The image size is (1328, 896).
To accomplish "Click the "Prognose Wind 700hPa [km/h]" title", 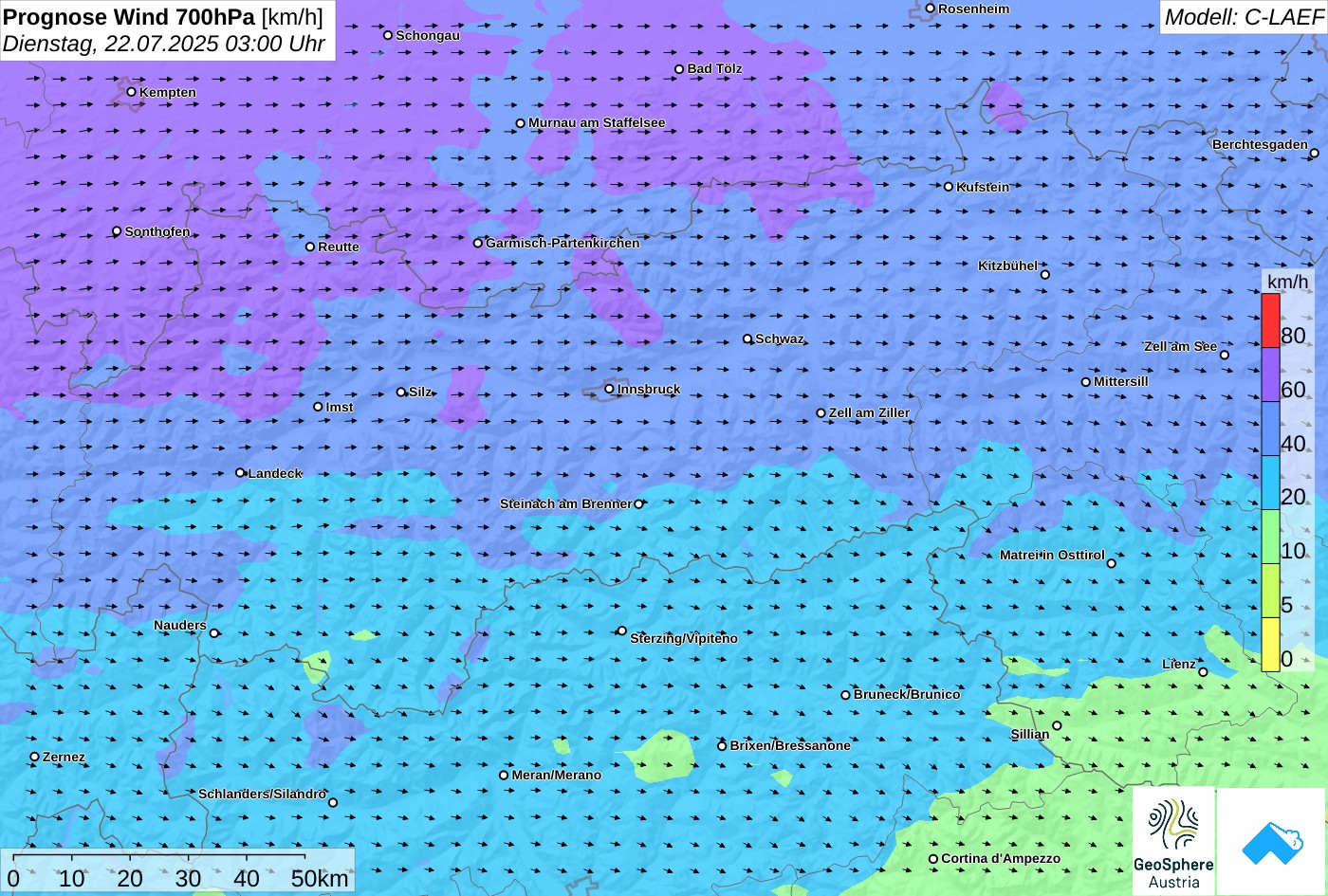I will click(x=163, y=16).
